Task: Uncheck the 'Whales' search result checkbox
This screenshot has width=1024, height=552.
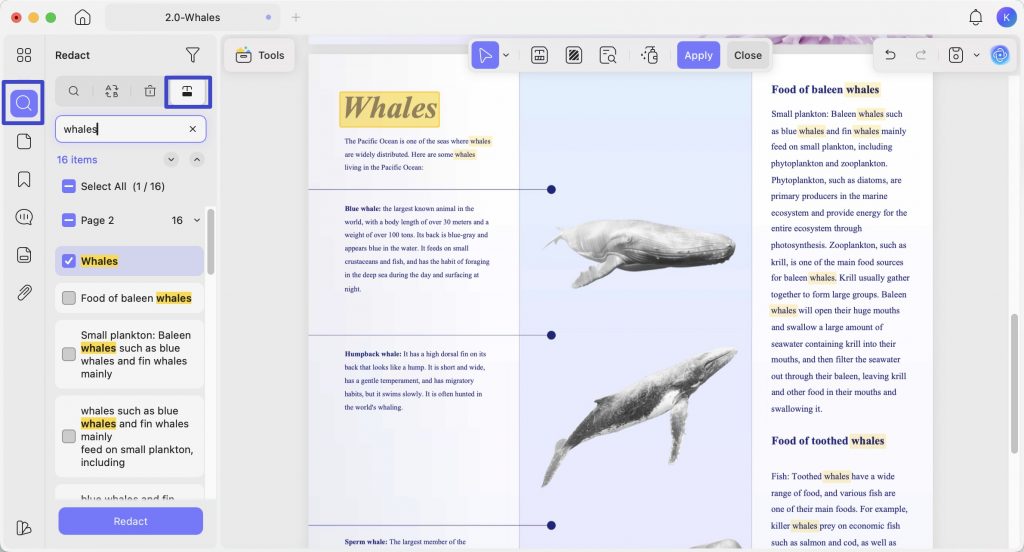Action: 69,261
